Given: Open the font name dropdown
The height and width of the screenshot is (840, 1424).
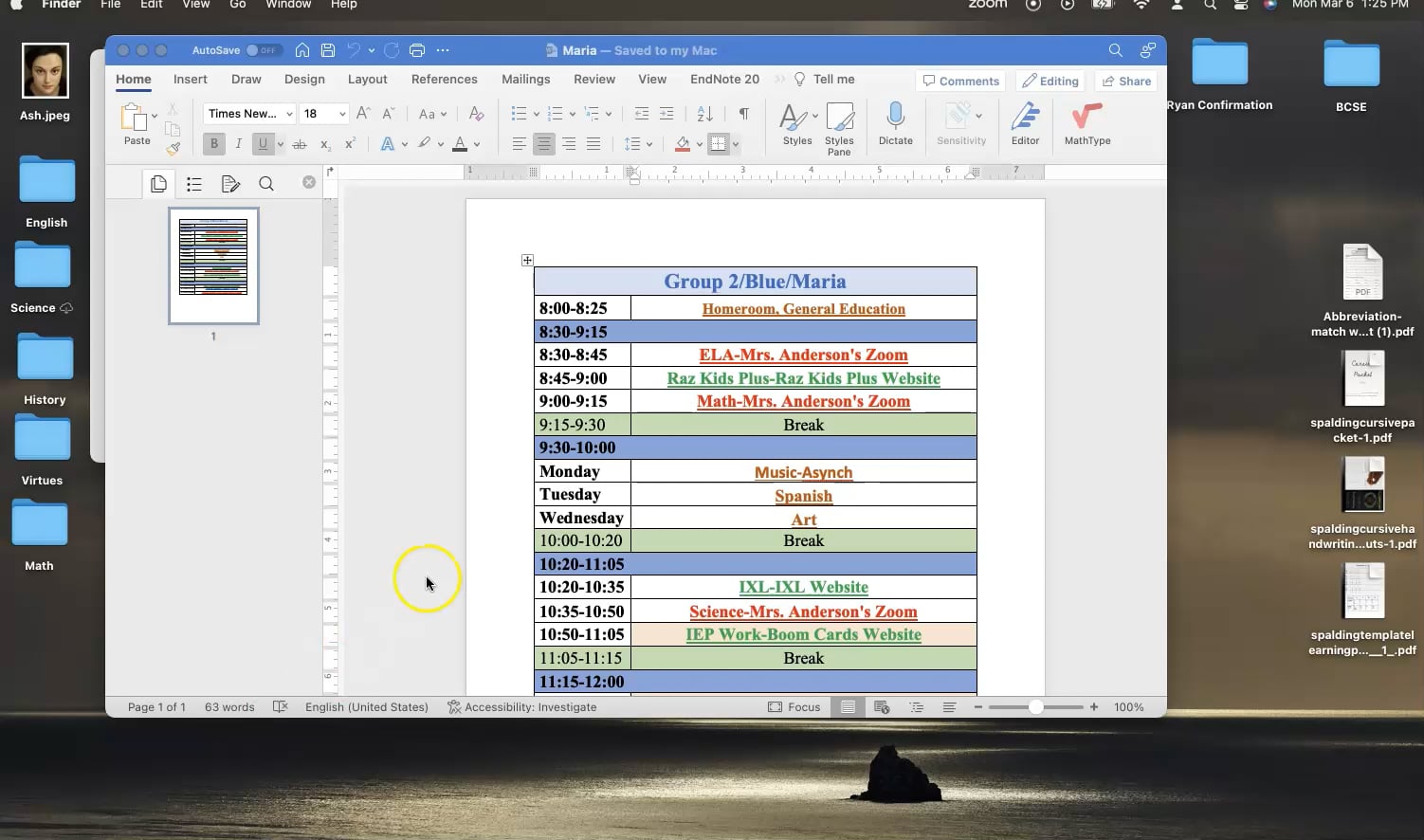Looking at the screenshot, I should click(289, 114).
